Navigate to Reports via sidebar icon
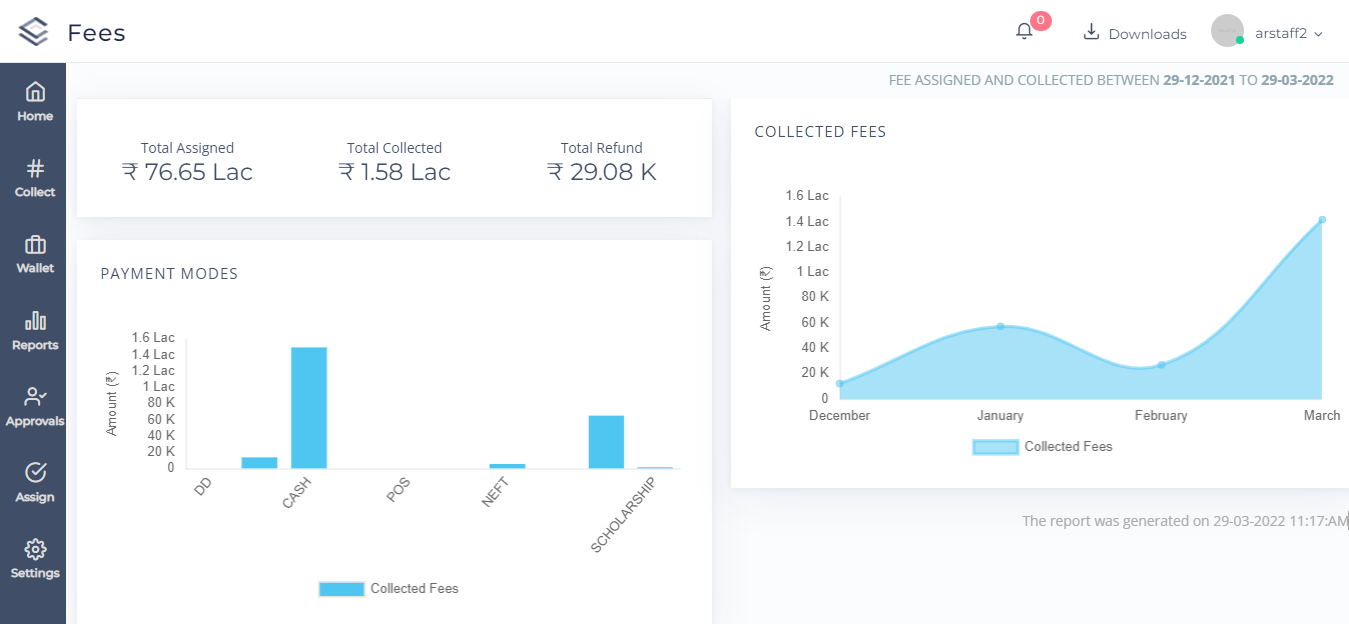1349x624 pixels. (34, 331)
